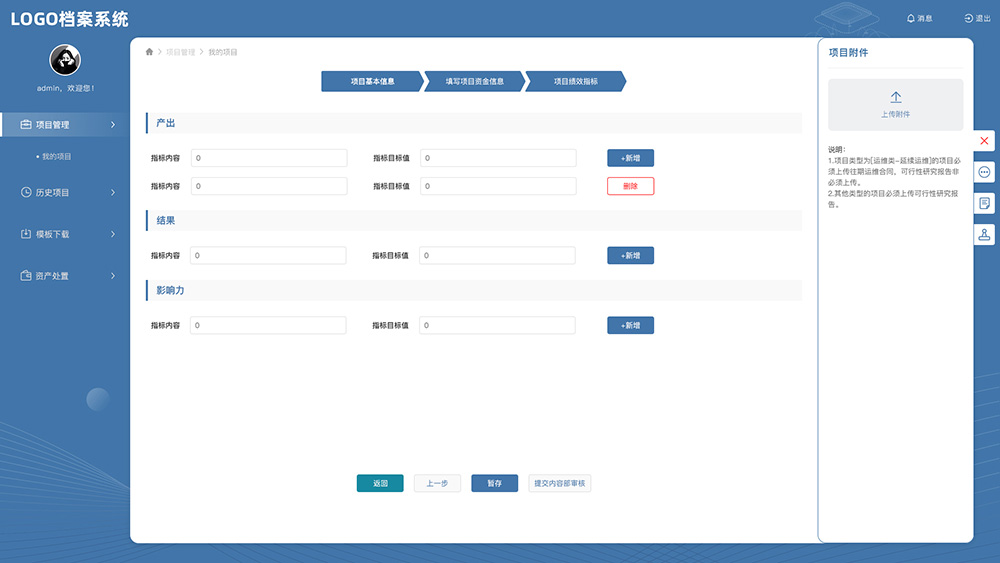This screenshot has height=563, width=1000.
Task: Click the 资产处置 wallet icon
Action: point(26,275)
